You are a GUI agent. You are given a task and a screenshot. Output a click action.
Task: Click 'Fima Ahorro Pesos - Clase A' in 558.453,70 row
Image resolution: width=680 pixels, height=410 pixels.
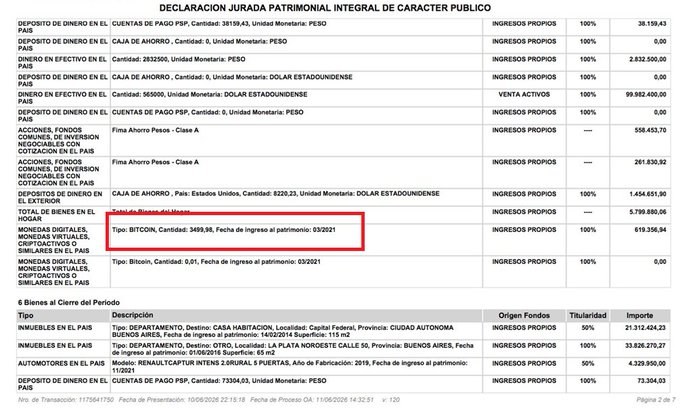(x=155, y=130)
